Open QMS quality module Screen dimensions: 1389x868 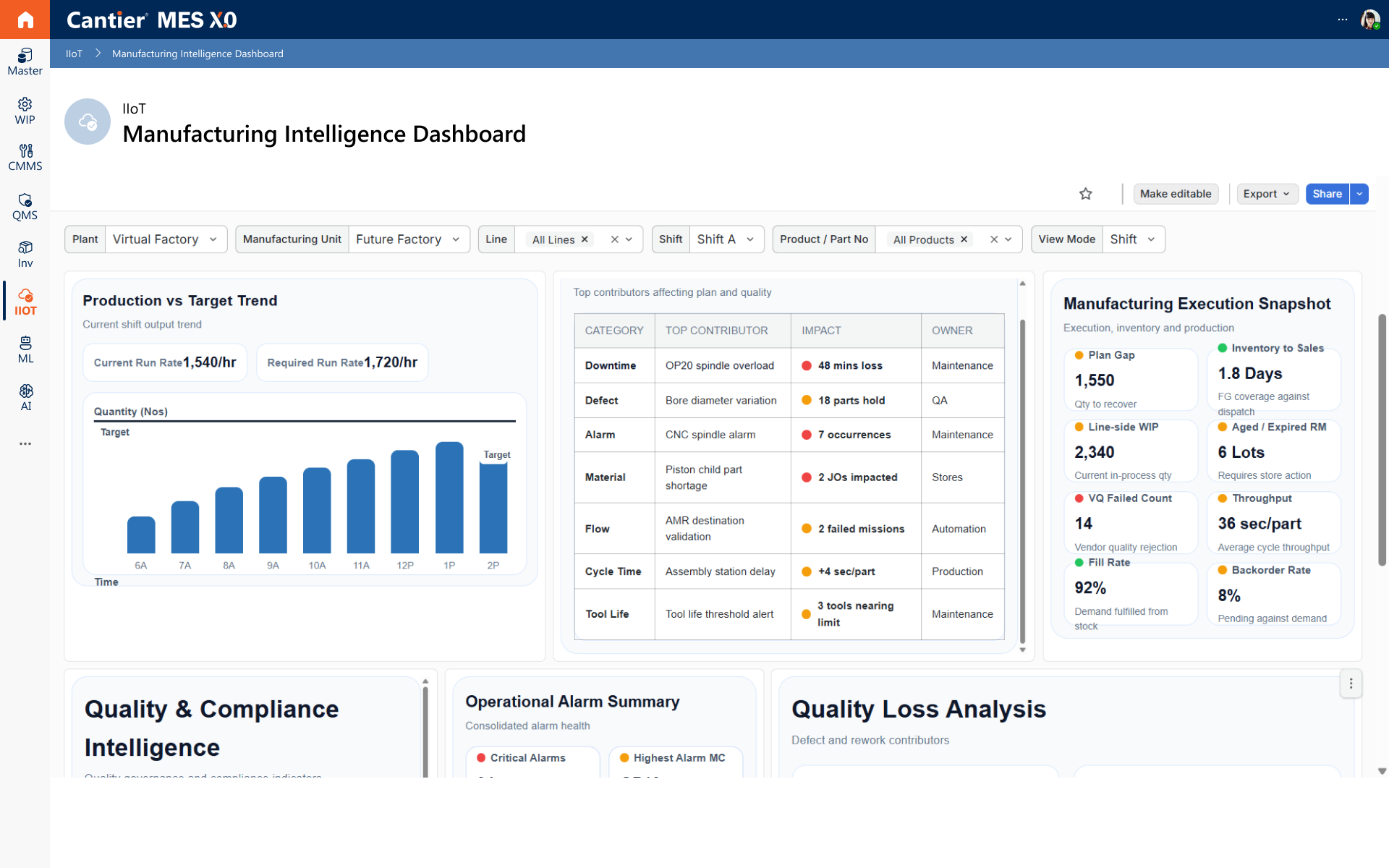25,207
